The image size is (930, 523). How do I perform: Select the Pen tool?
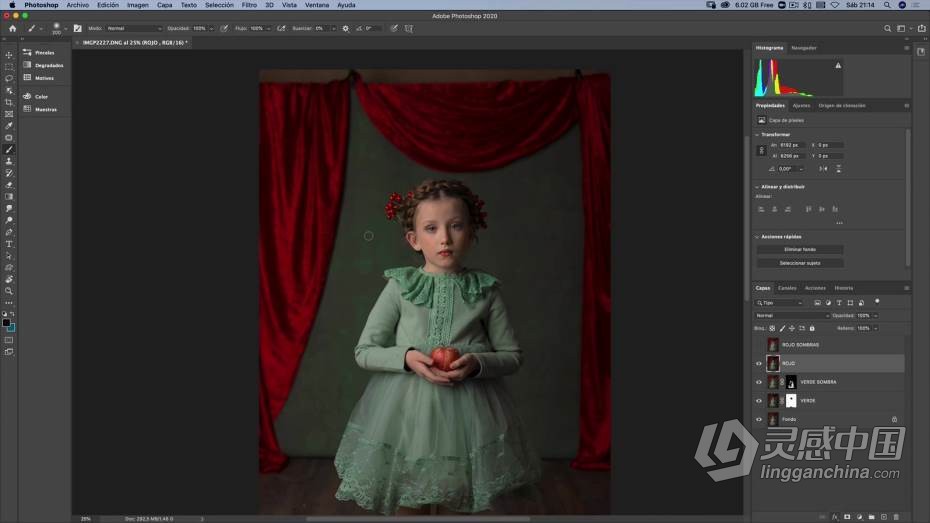coord(9,232)
